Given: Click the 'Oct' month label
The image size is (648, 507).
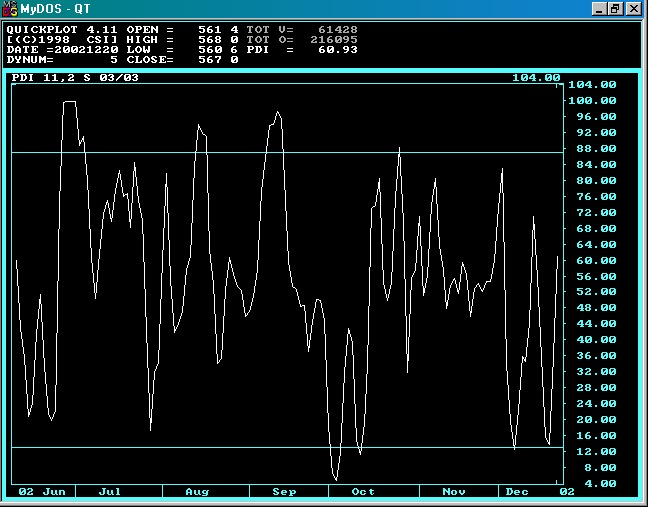Looking at the screenshot, I should (x=363, y=492).
